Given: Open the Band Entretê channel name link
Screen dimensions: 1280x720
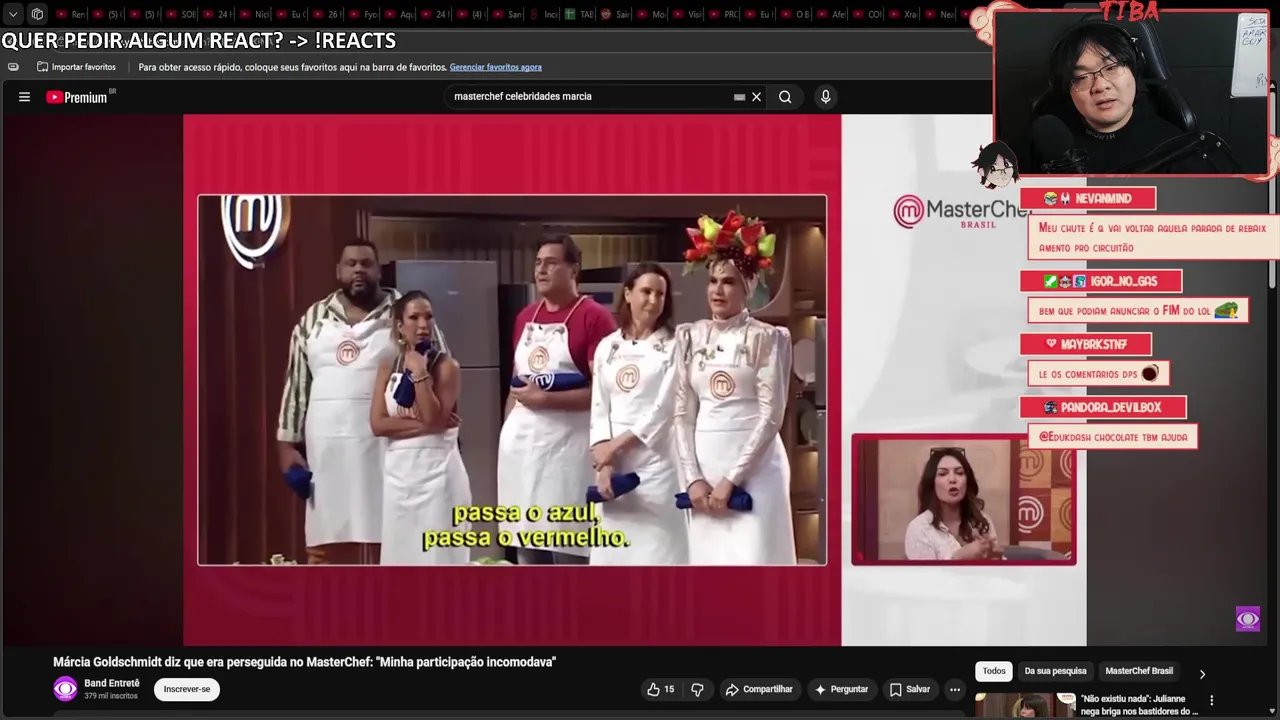Looking at the screenshot, I should (x=112, y=683).
